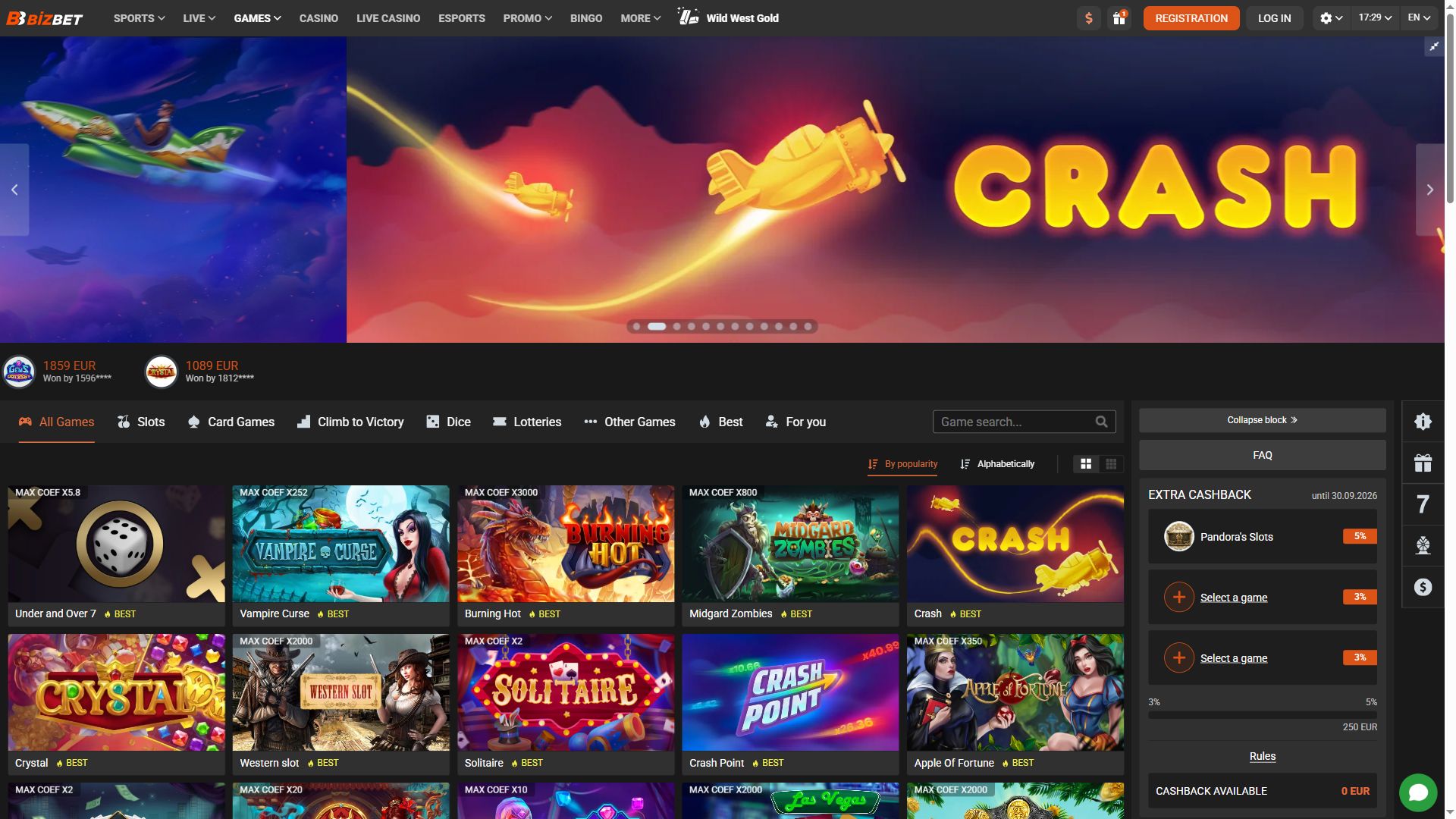Open the cashback Rules link
The image size is (1456, 819).
point(1262,756)
